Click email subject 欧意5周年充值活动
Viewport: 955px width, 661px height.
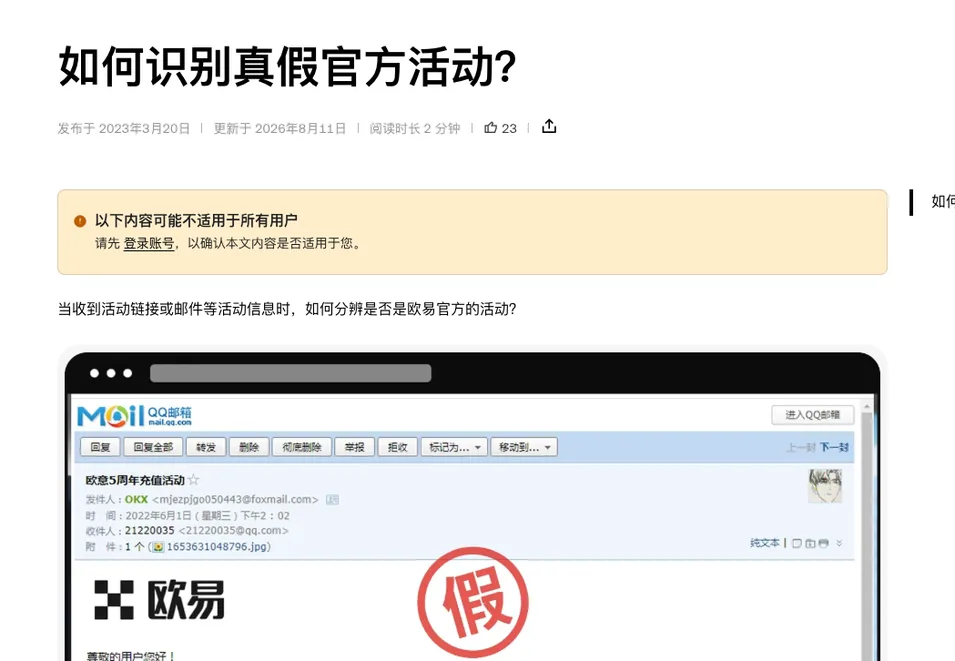coord(135,480)
